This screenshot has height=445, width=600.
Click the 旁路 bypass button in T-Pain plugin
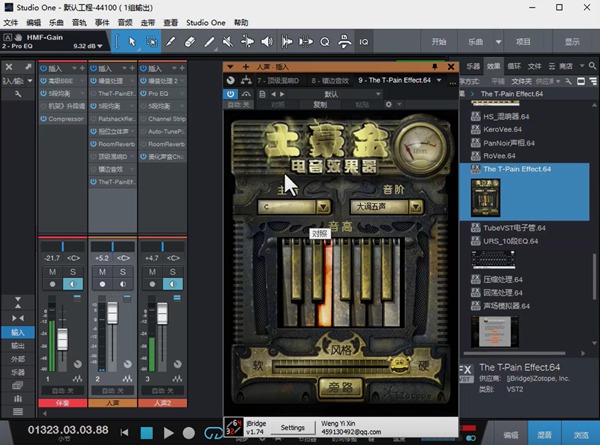point(340,388)
